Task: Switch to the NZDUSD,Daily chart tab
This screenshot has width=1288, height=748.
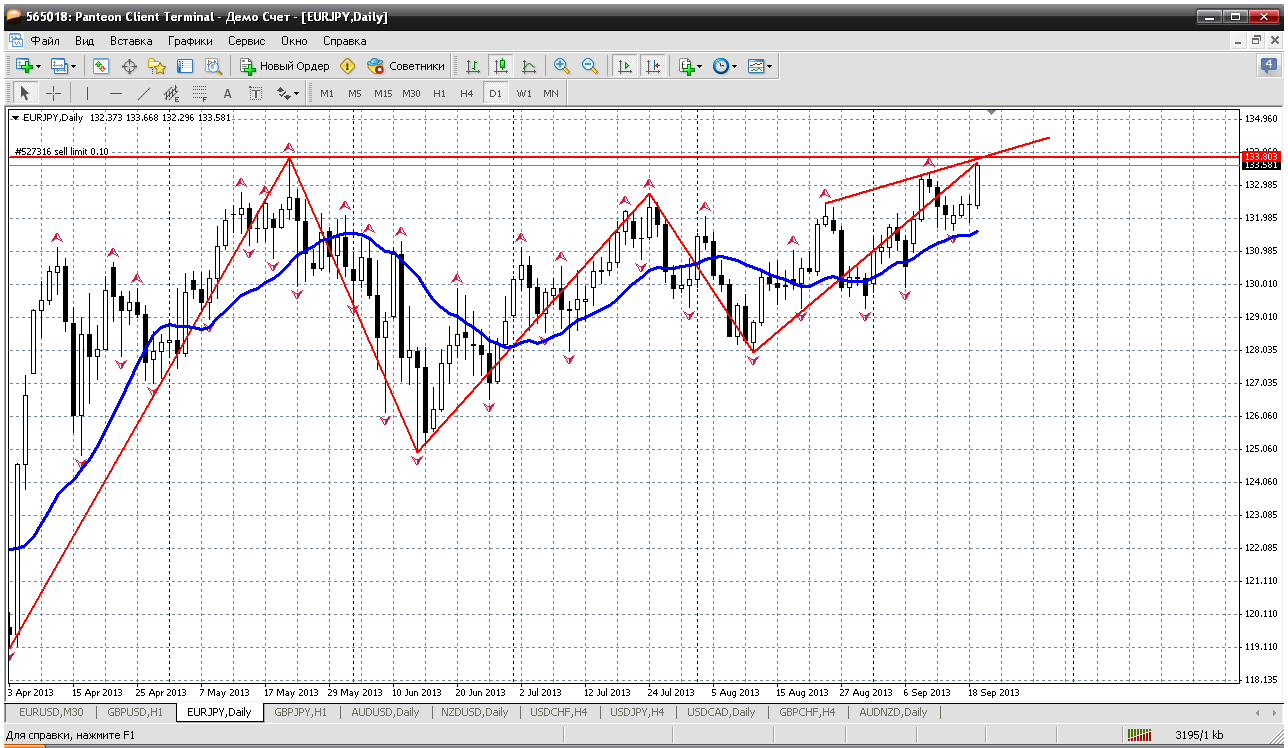Action: coord(474,712)
